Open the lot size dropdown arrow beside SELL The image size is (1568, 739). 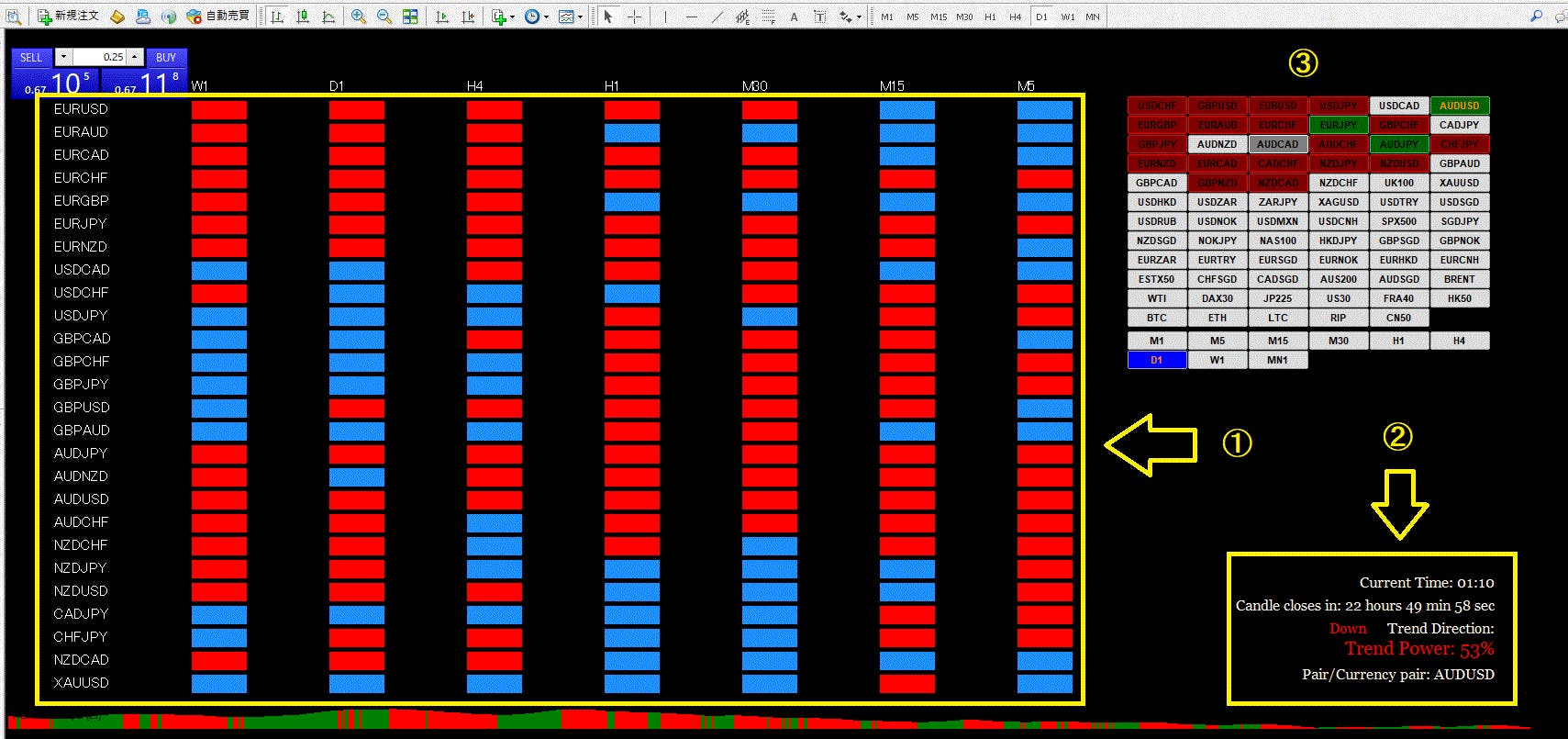tap(63, 57)
